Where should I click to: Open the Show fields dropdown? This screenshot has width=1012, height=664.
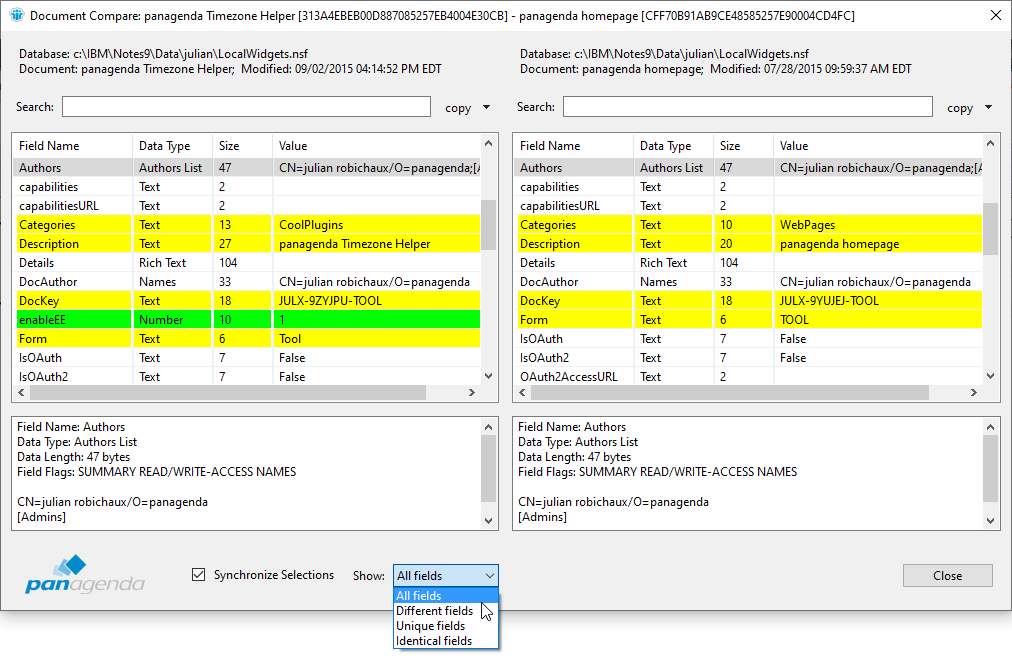[x=445, y=576]
